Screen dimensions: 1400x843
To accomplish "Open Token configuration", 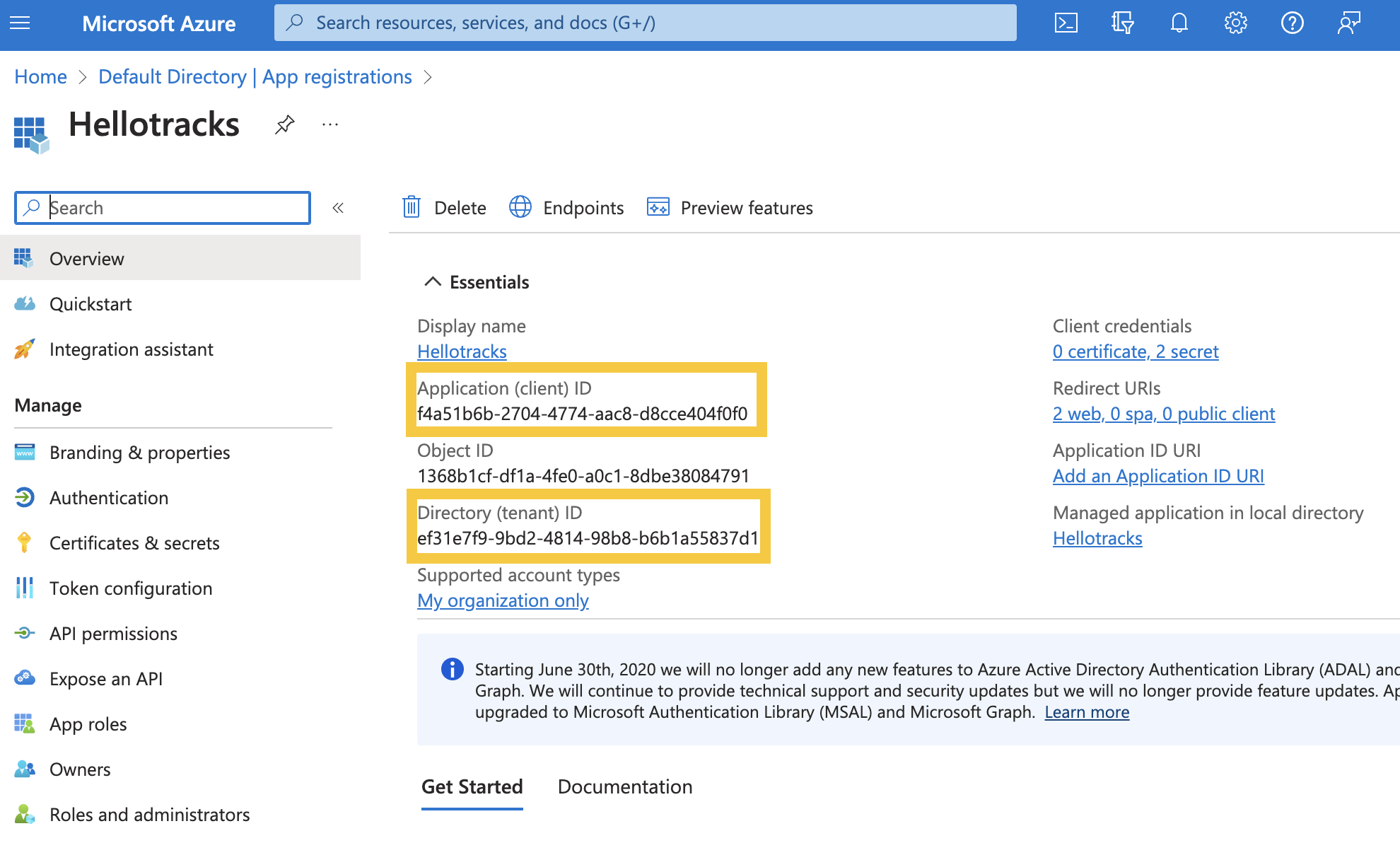I will click(x=131, y=588).
